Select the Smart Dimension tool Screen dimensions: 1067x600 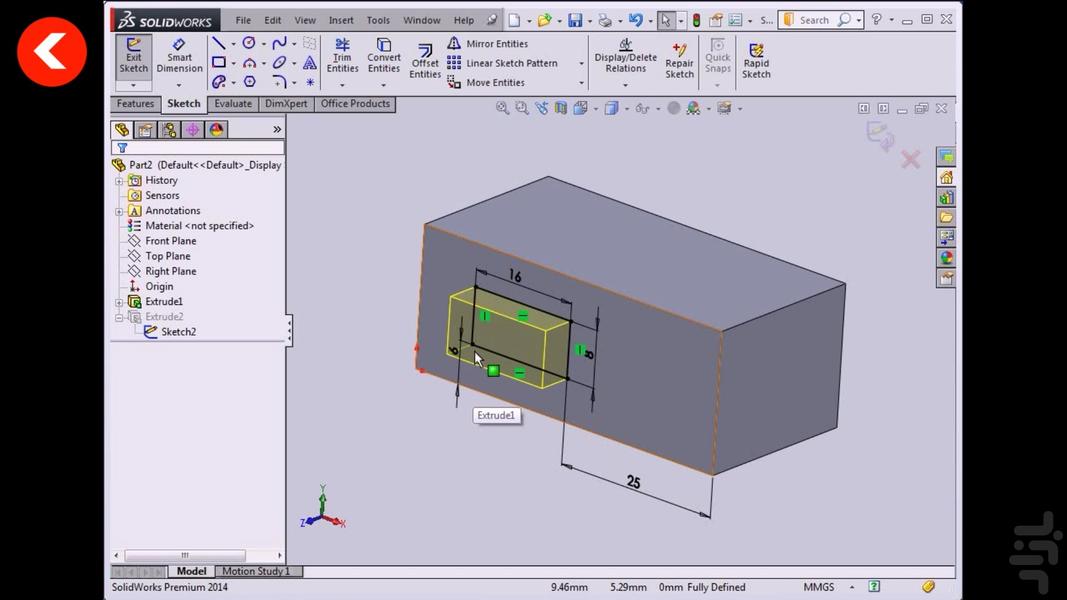(x=179, y=55)
